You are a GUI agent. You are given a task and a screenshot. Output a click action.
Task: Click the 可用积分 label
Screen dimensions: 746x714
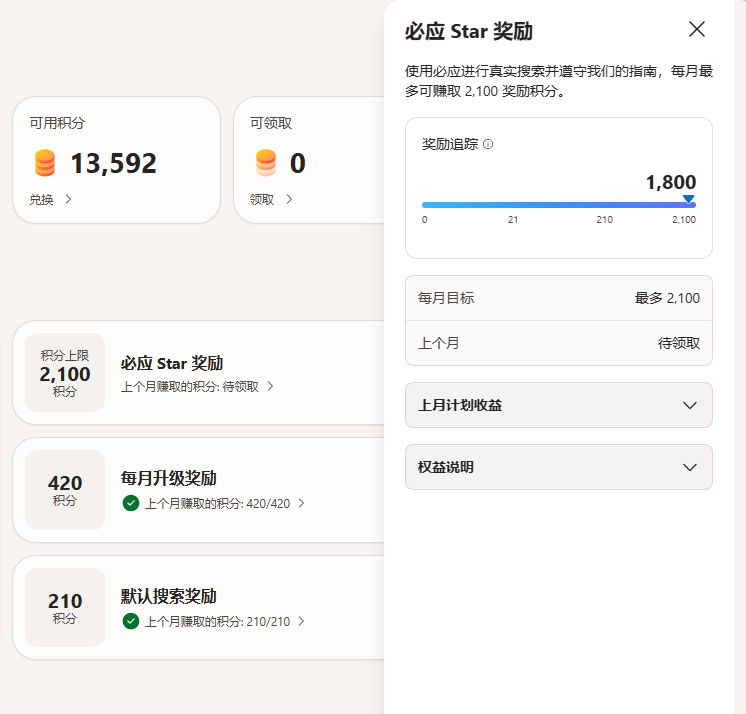tap(57, 123)
